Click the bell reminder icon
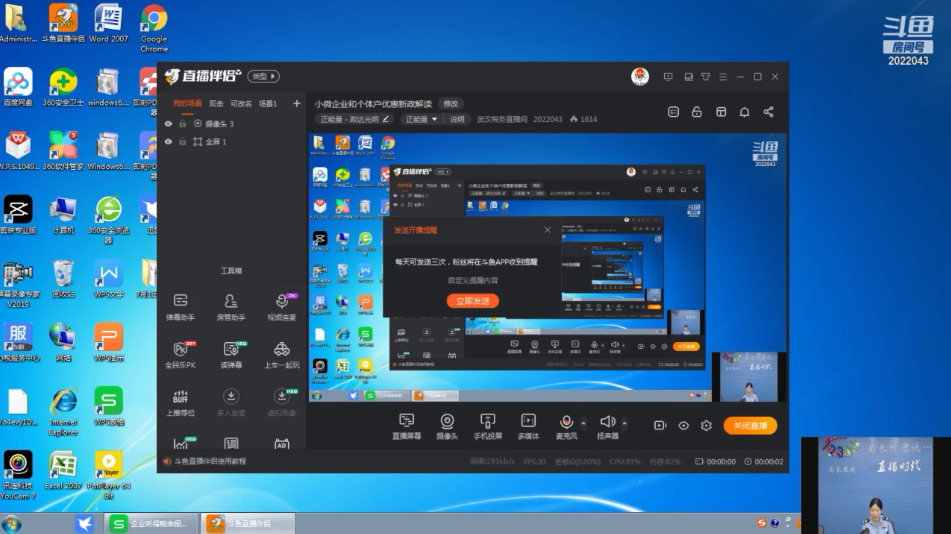The image size is (951, 534). point(744,112)
